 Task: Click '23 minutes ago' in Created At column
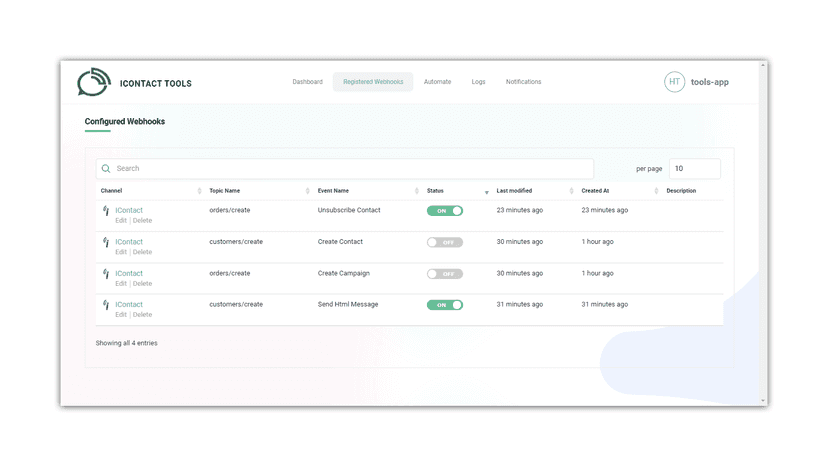pyautogui.click(x=605, y=210)
